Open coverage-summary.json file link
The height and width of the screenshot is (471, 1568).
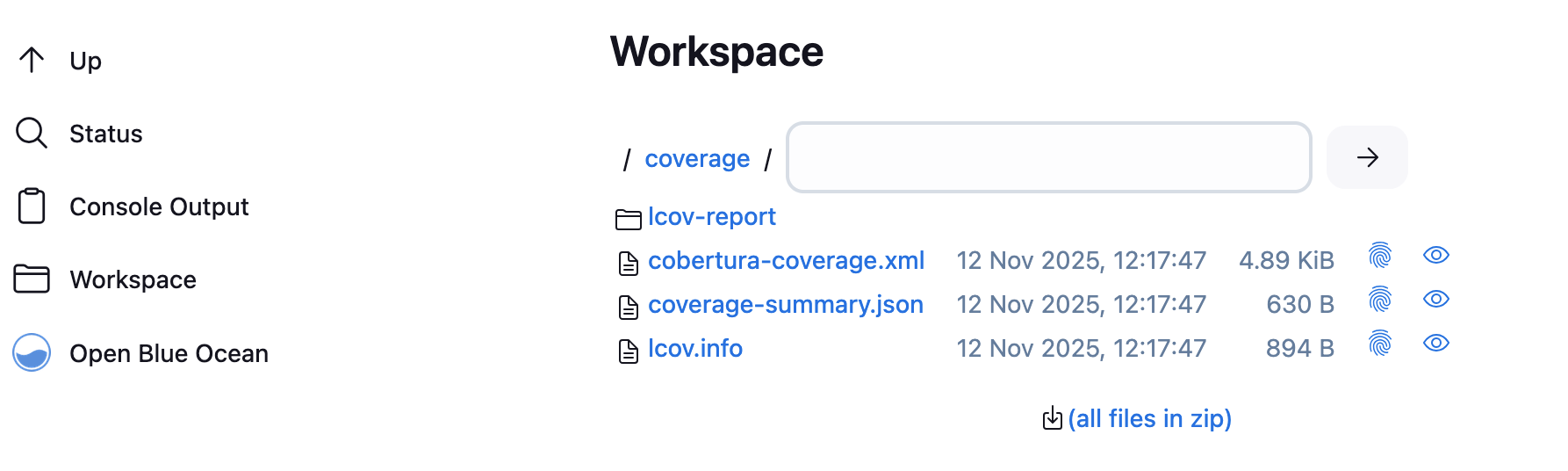(785, 305)
